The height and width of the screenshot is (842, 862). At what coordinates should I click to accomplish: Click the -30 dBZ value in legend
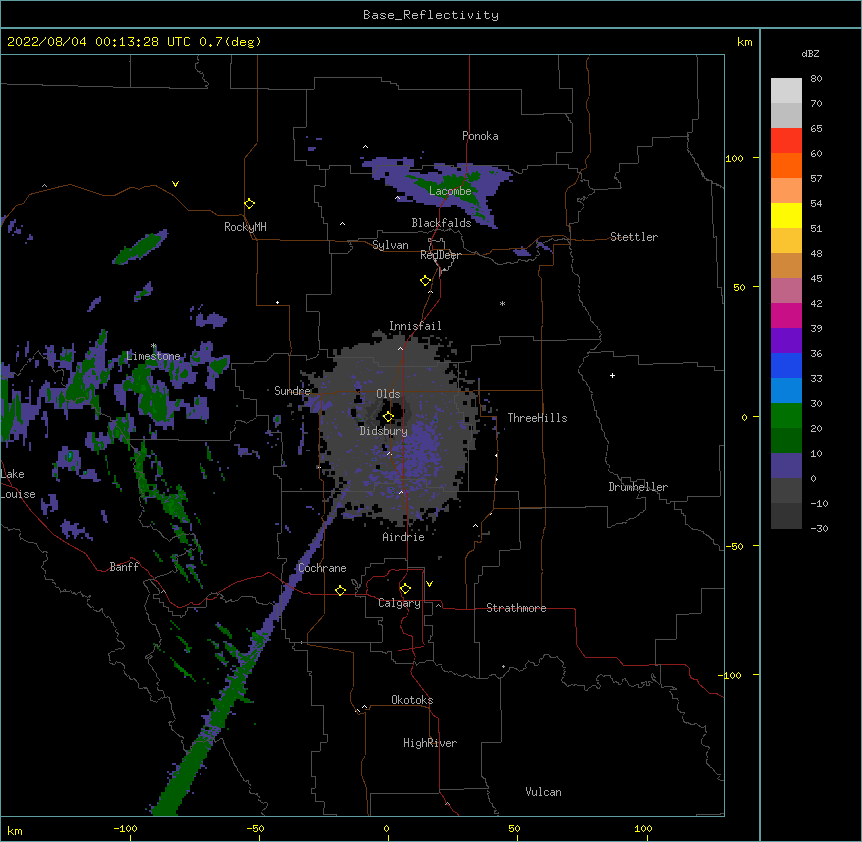819,528
